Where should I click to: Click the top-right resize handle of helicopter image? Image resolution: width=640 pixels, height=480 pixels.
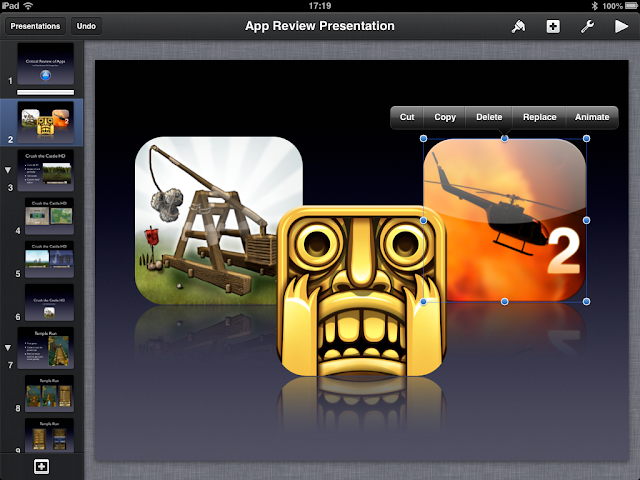pyautogui.click(x=587, y=139)
